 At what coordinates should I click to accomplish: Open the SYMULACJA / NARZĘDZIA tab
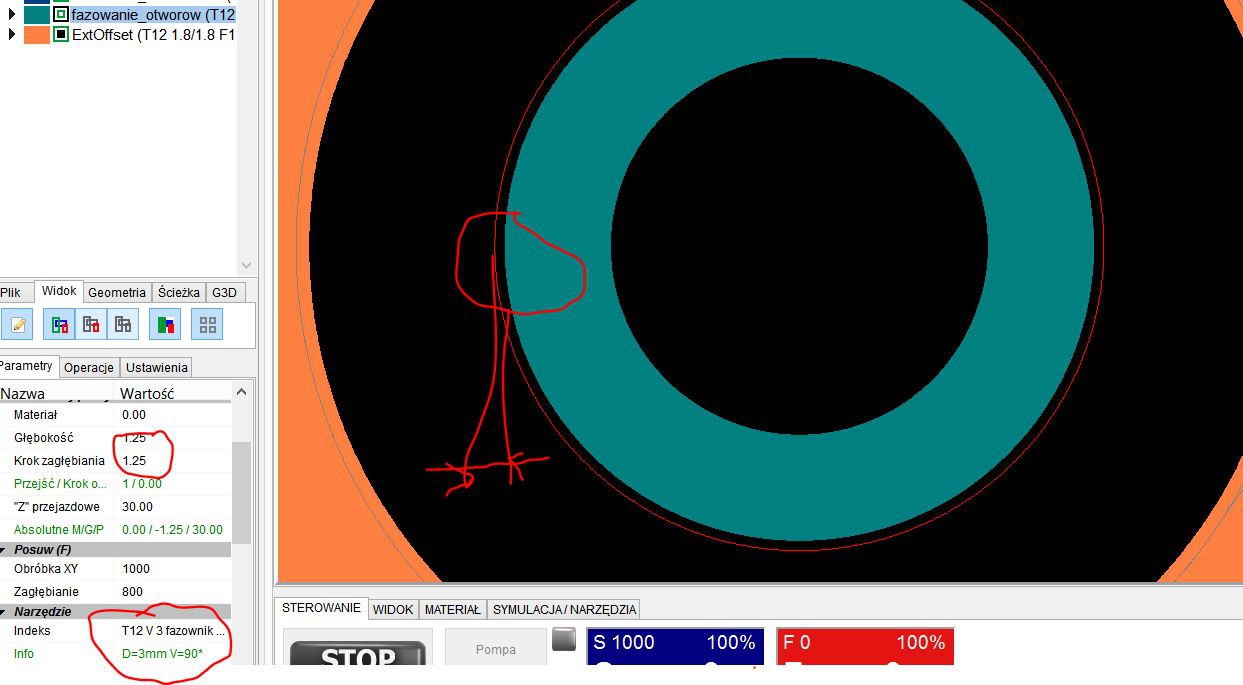(564, 609)
